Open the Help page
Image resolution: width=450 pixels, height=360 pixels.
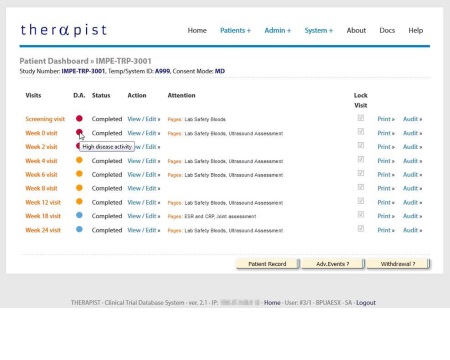[416, 30]
